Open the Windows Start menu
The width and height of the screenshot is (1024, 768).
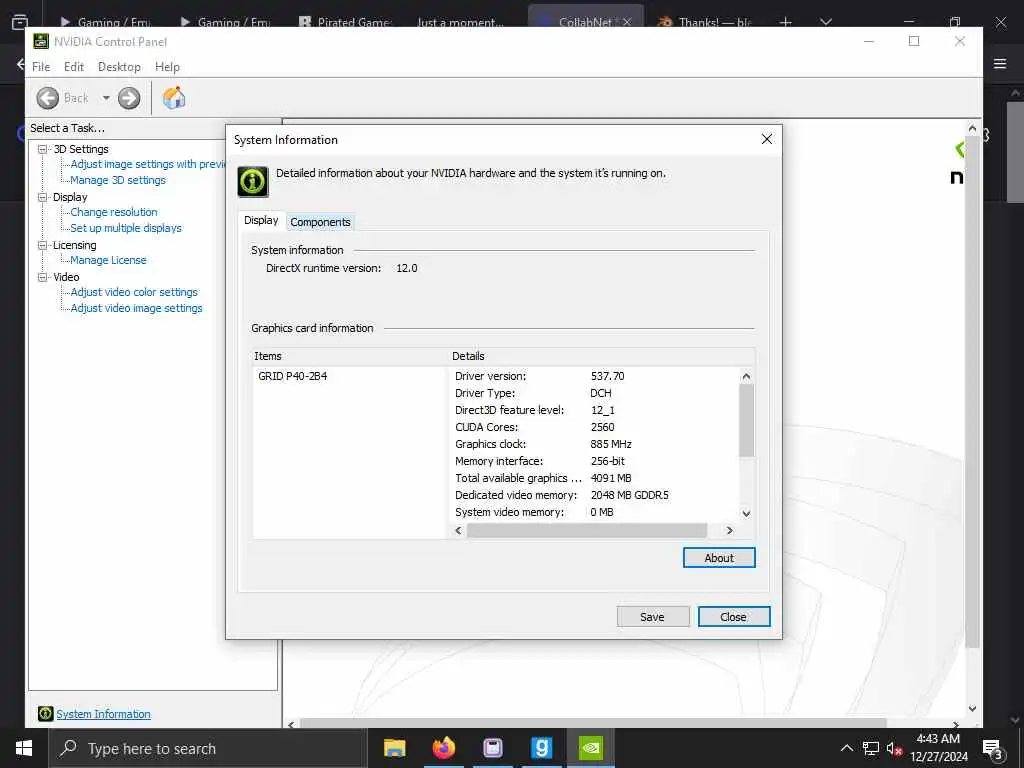[x=24, y=748]
